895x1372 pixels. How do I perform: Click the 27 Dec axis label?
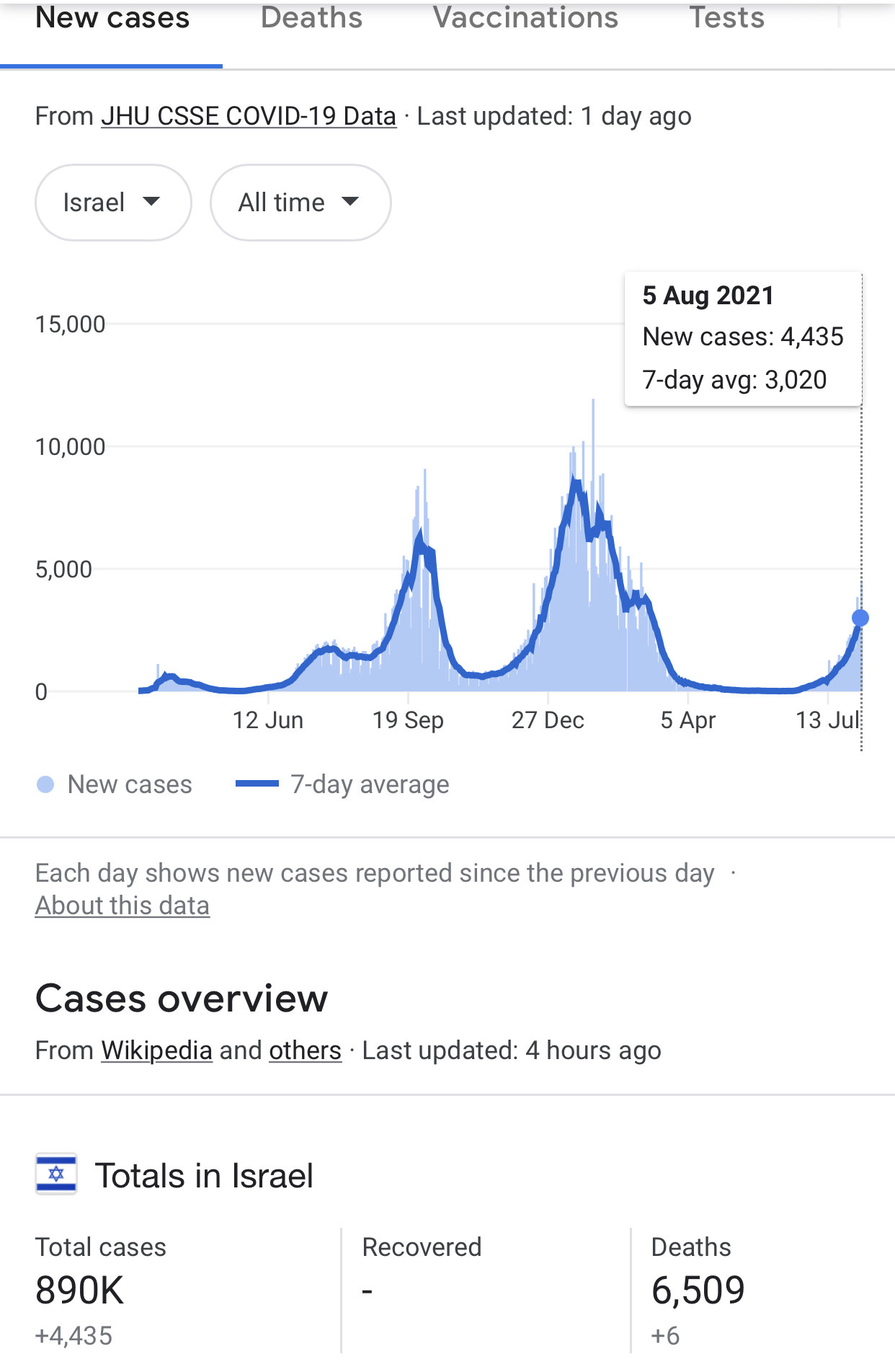click(548, 720)
